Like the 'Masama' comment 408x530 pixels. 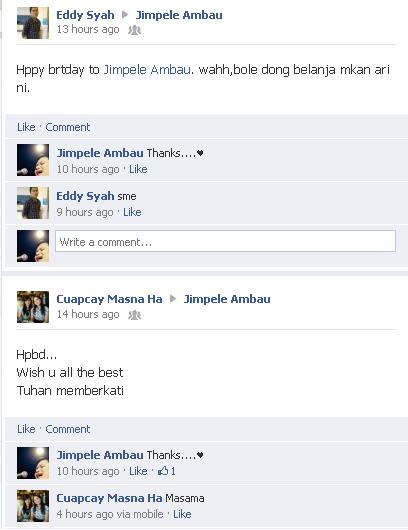point(182,514)
